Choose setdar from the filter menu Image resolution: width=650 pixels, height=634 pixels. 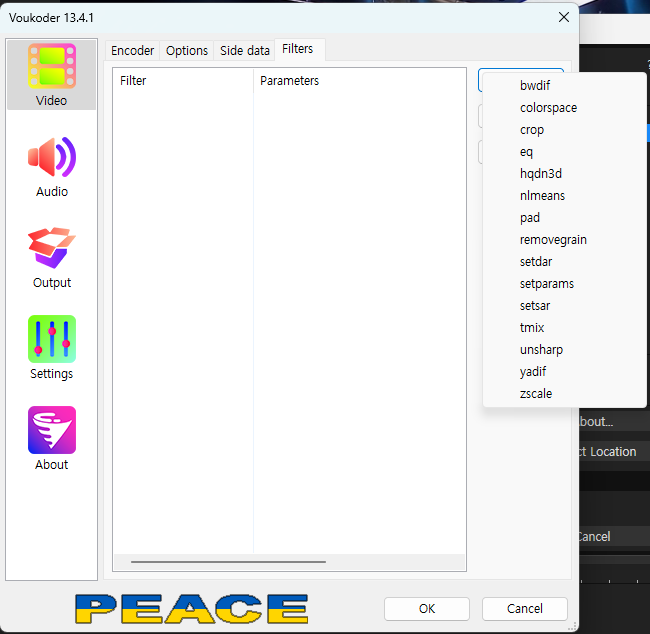pos(564,261)
